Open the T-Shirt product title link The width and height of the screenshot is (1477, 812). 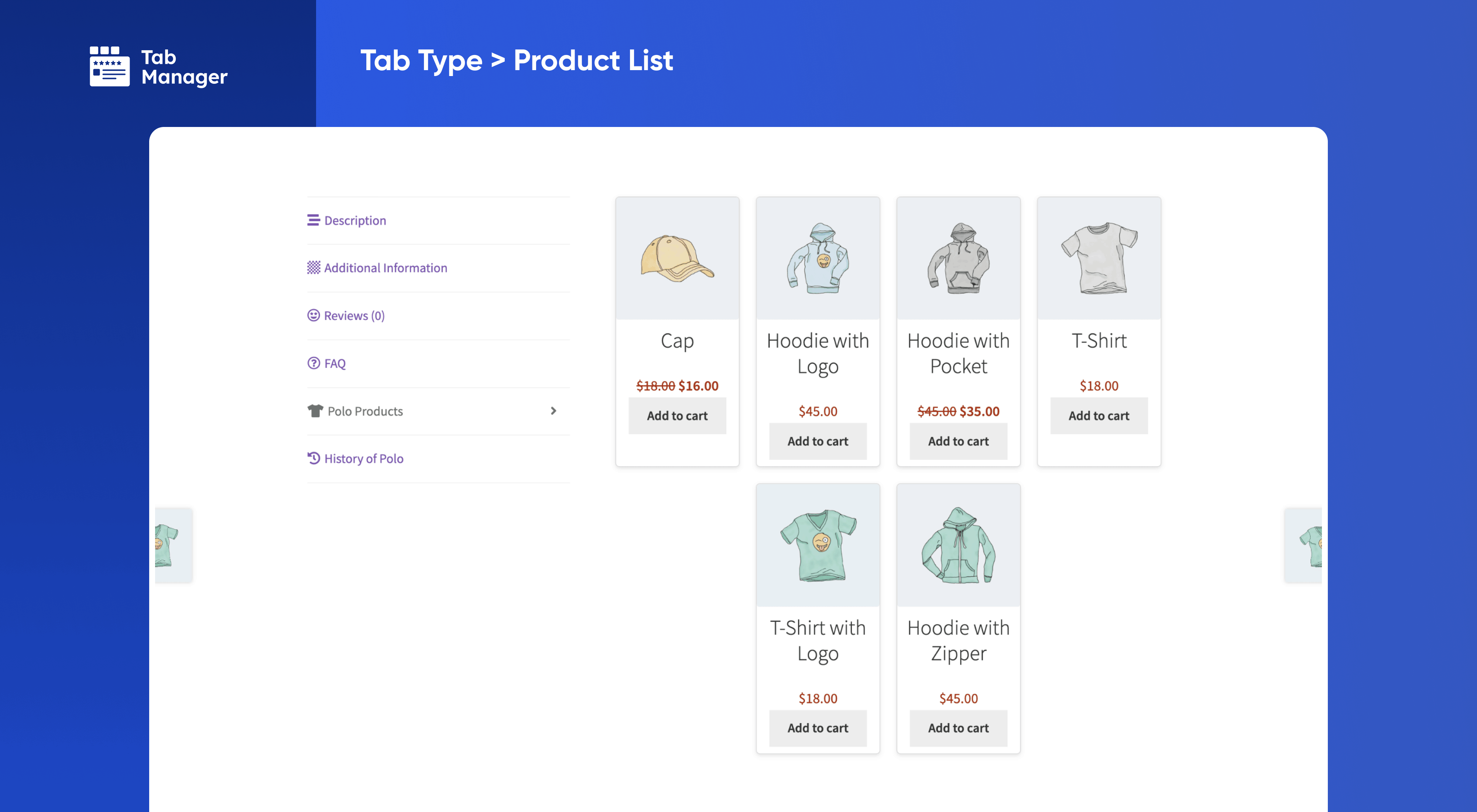pos(1099,341)
